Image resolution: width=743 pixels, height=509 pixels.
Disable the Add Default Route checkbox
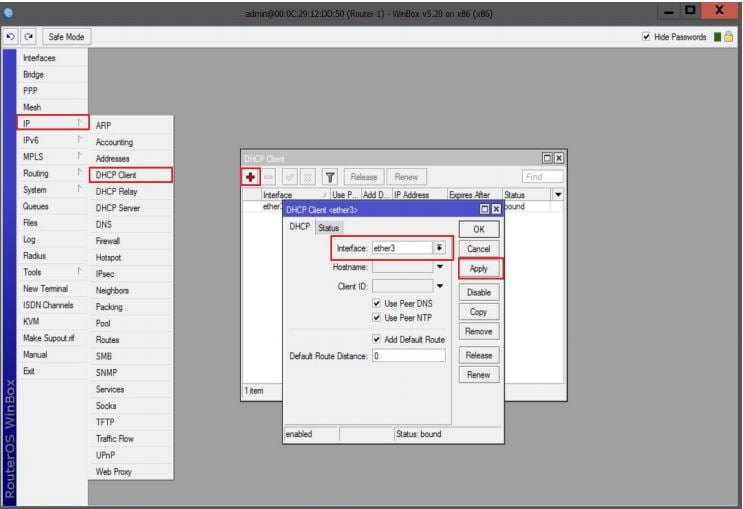[377, 339]
